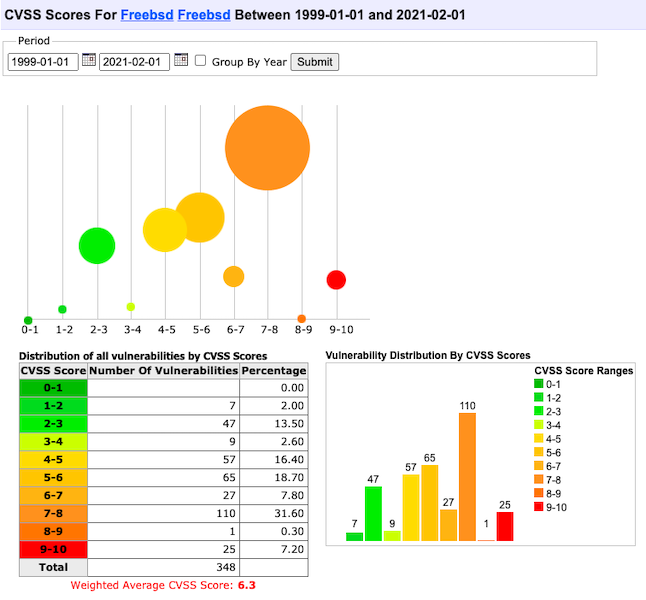Click the green 47 bar in bar chart
This screenshot has height=600, width=646.
374,514
